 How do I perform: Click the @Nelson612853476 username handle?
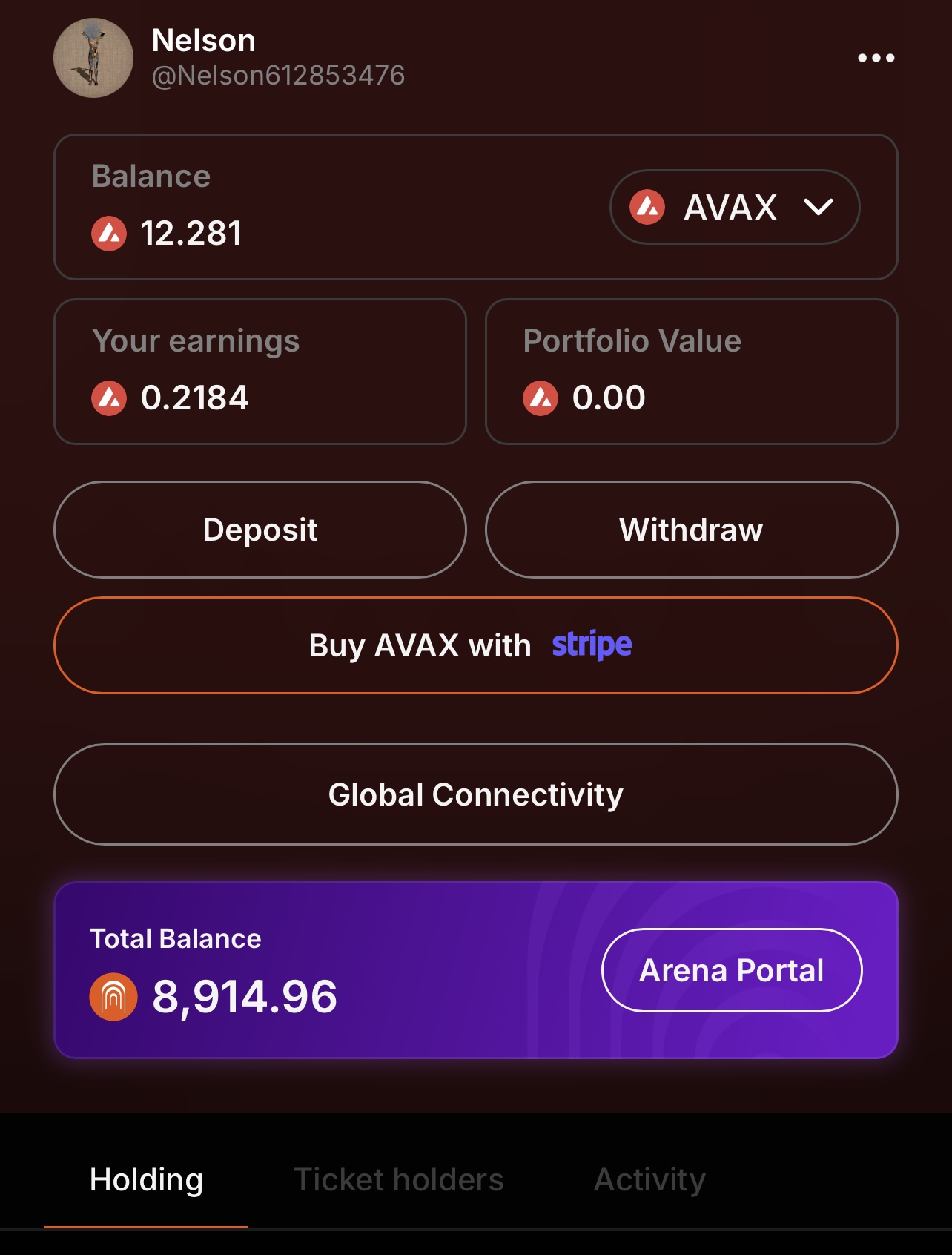click(278, 76)
